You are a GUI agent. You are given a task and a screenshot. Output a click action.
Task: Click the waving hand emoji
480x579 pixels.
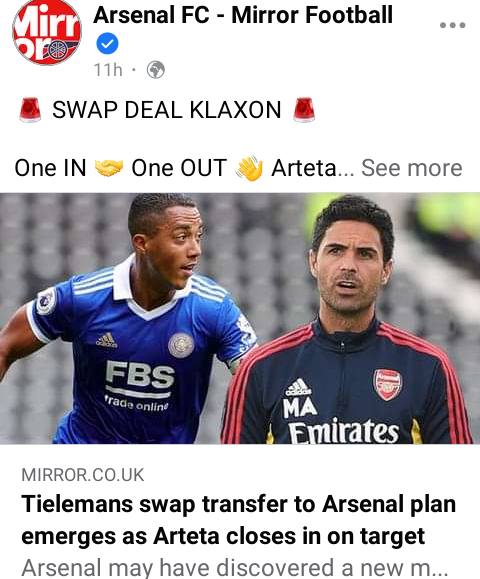point(249,168)
